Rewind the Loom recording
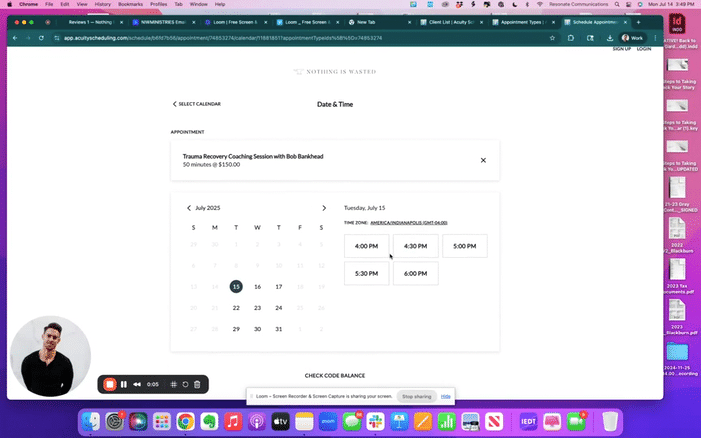Image resolution: width=701 pixels, height=438 pixels. click(x=137, y=384)
